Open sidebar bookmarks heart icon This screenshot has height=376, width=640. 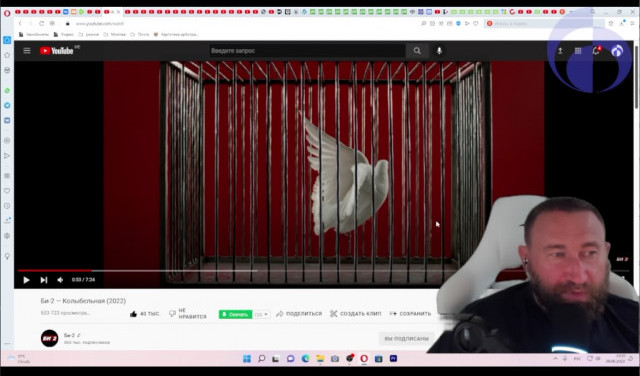click(x=7, y=191)
